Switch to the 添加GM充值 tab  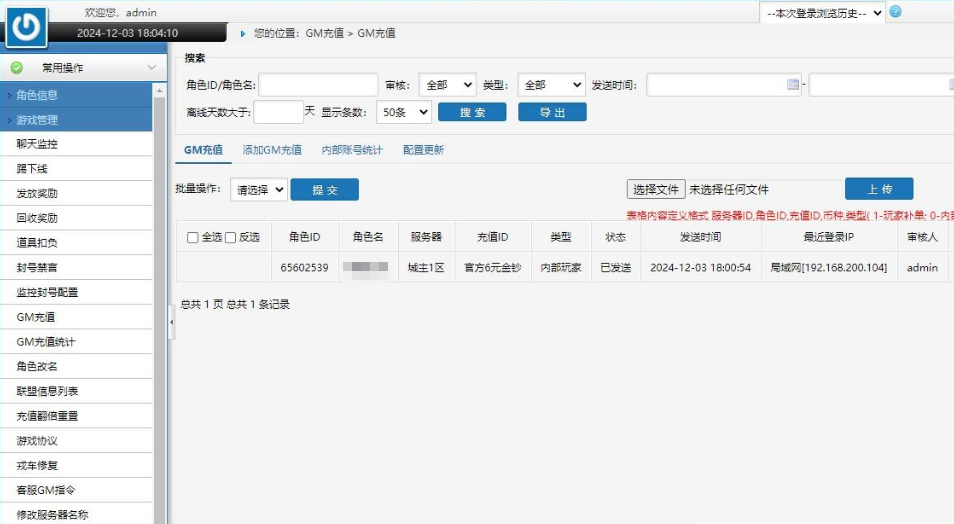coord(272,150)
